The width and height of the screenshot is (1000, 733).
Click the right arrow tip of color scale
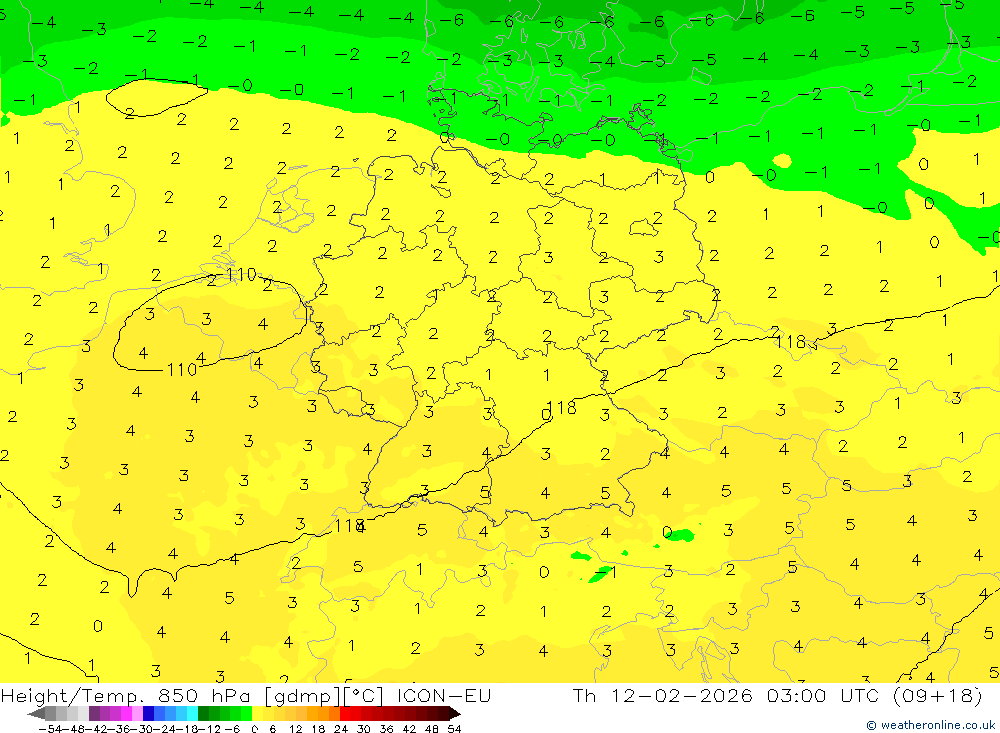455,713
